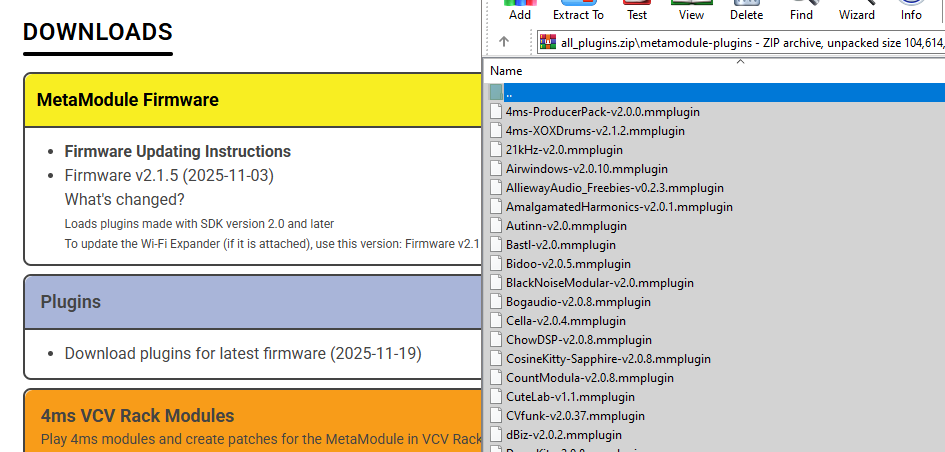Show archive Info from the toolbar
This screenshot has height=452, width=945.
click(x=911, y=11)
